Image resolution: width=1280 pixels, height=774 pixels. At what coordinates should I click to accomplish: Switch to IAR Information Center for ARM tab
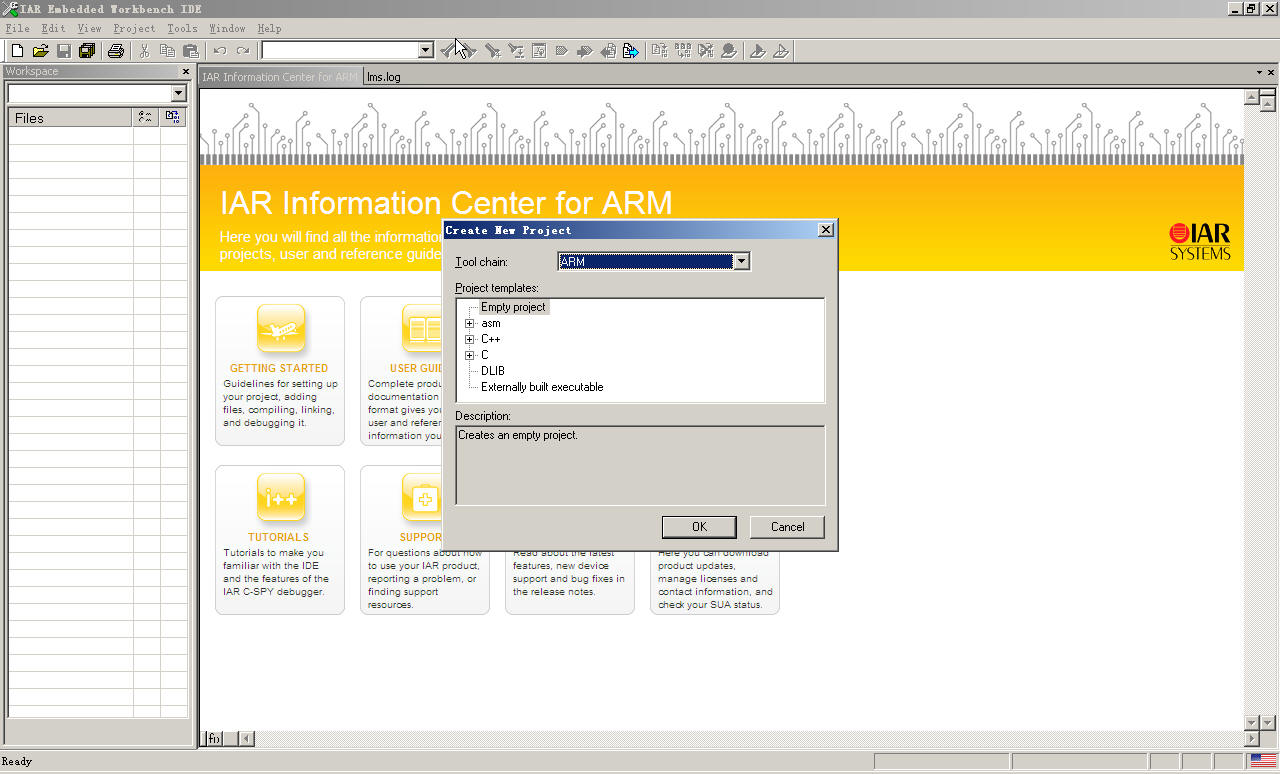pyautogui.click(x=280, y=77)
